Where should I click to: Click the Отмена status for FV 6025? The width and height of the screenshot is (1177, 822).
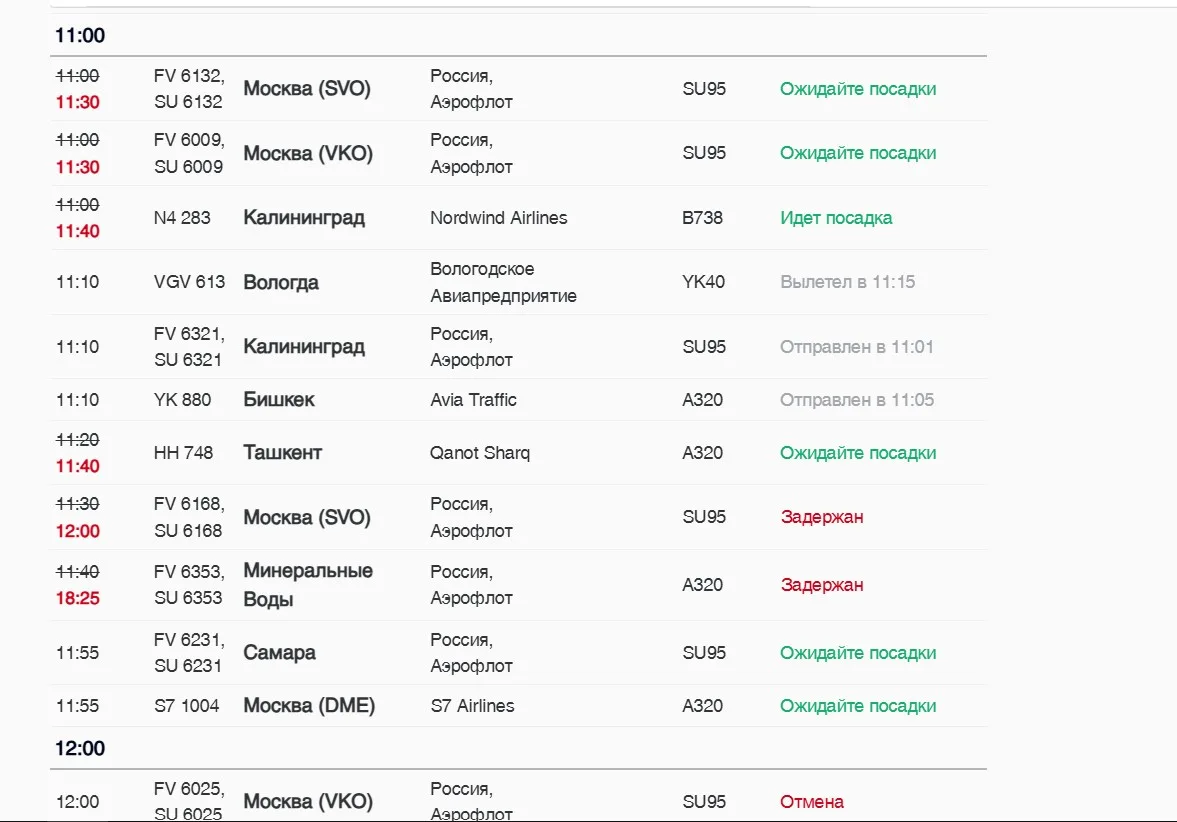pos(811,802)
